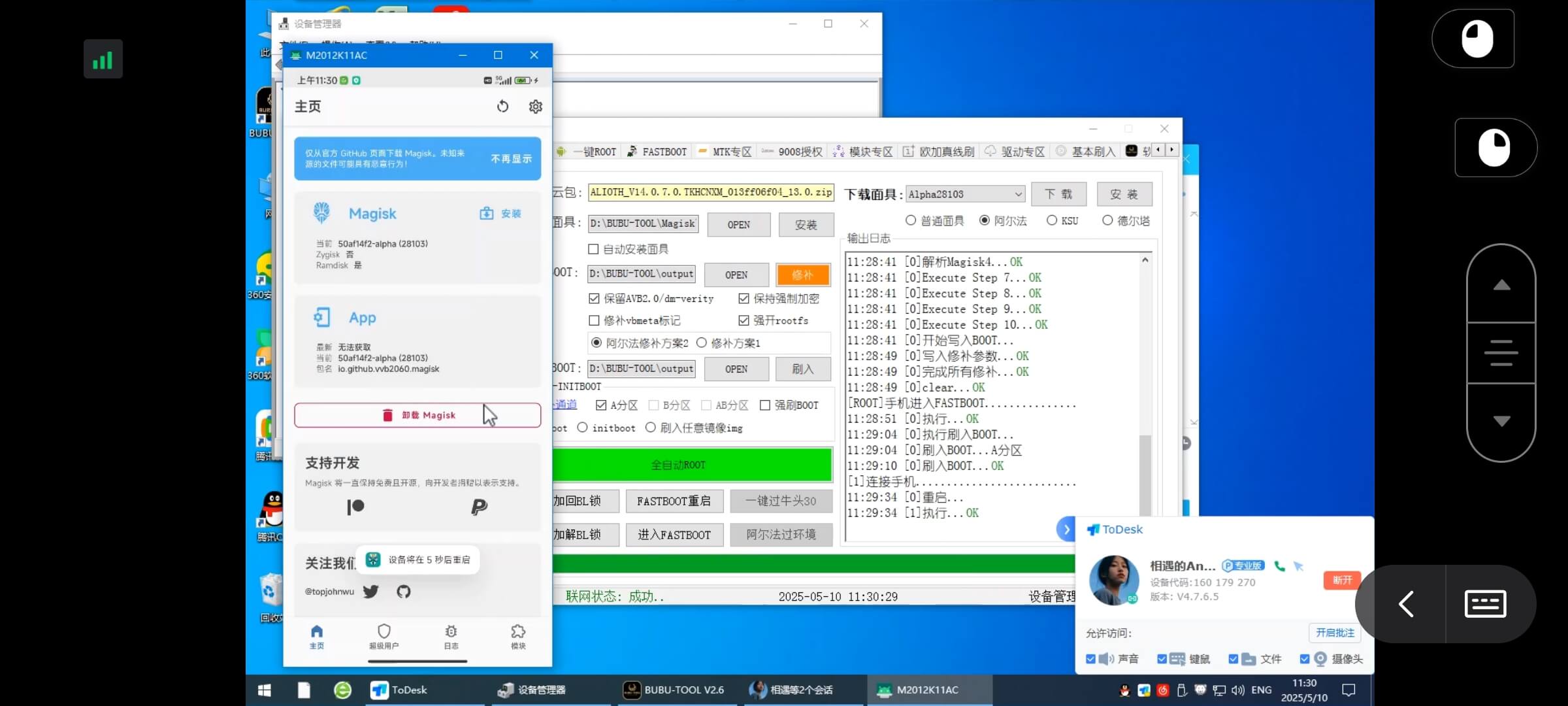
Task: Disable the 保留AVB2.0/dm-verity checkbox
Action: tap(594, 298)
